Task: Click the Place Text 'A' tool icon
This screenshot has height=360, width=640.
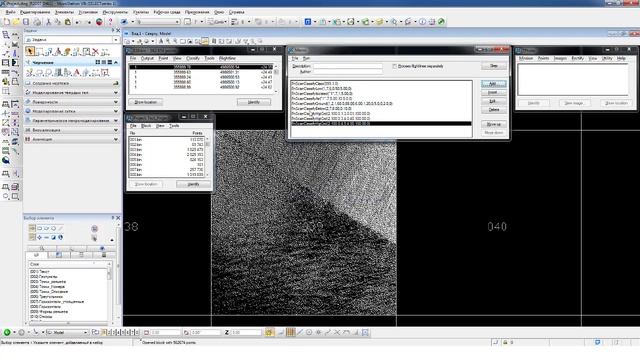Action: [76, 73]
